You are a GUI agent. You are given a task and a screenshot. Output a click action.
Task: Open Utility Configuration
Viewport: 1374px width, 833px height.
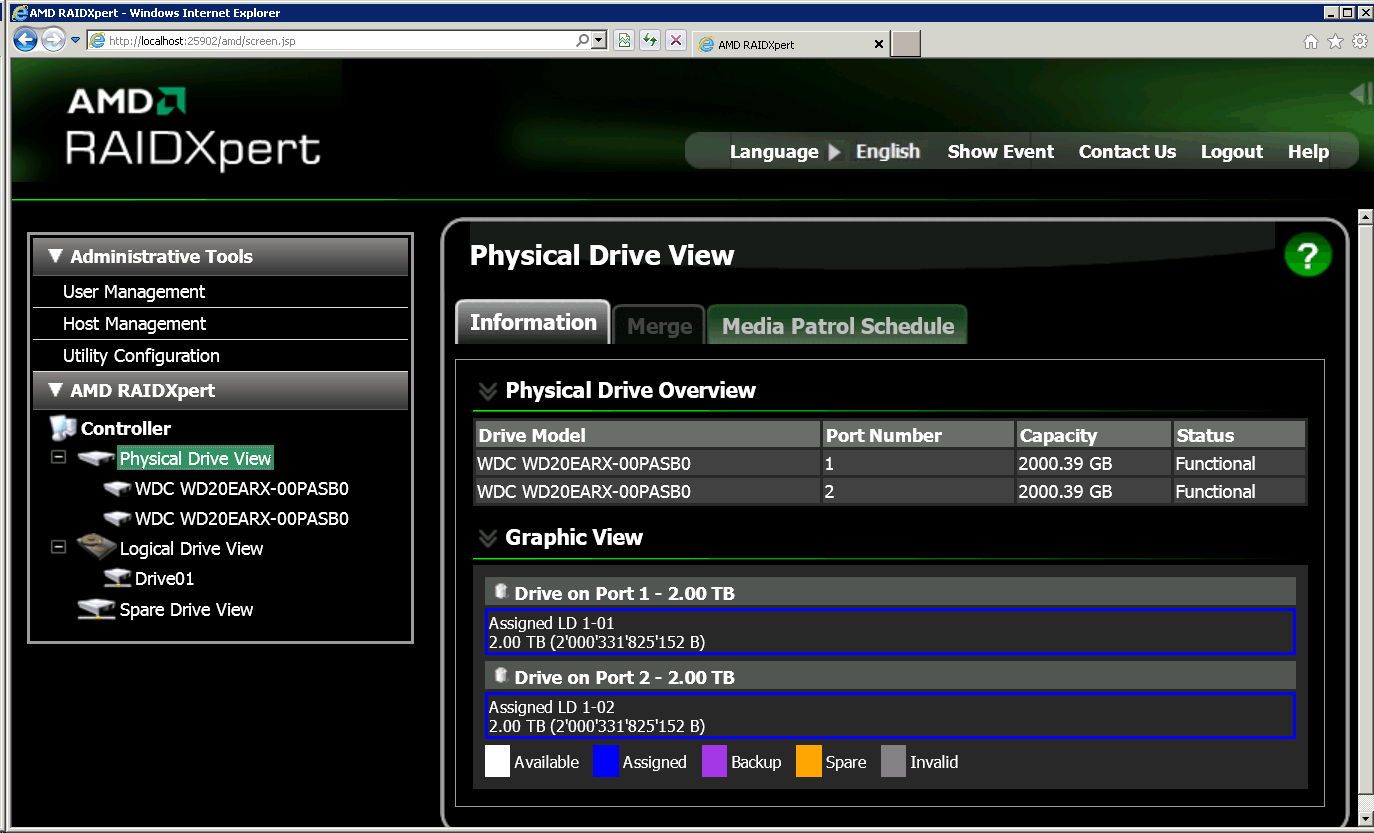pyautogui.click(x=141, y=356)
